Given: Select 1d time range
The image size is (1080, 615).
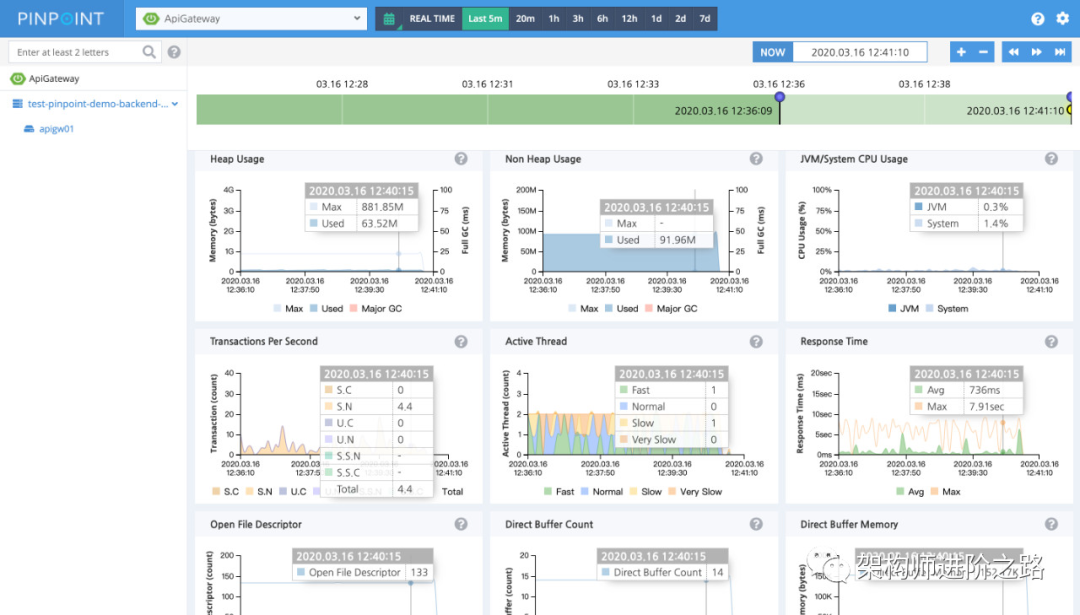Looking at the screenshot, I should click(x=656, y=19).
